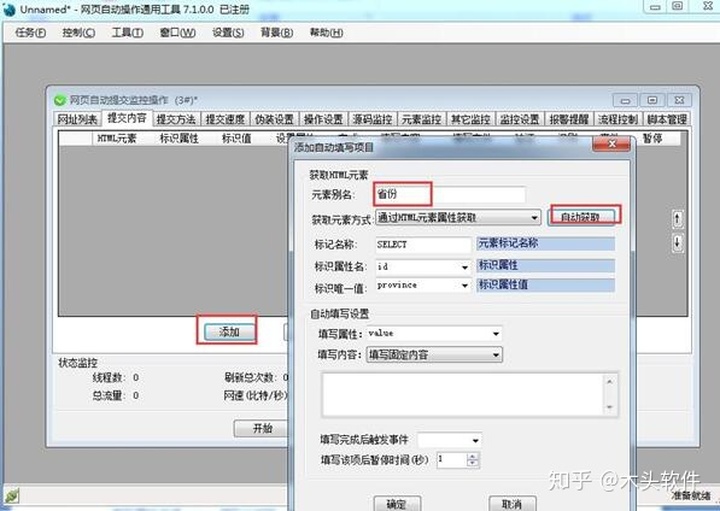Click the 添加 button
This screenshot has width=720, height=511.
click(229, 331)
